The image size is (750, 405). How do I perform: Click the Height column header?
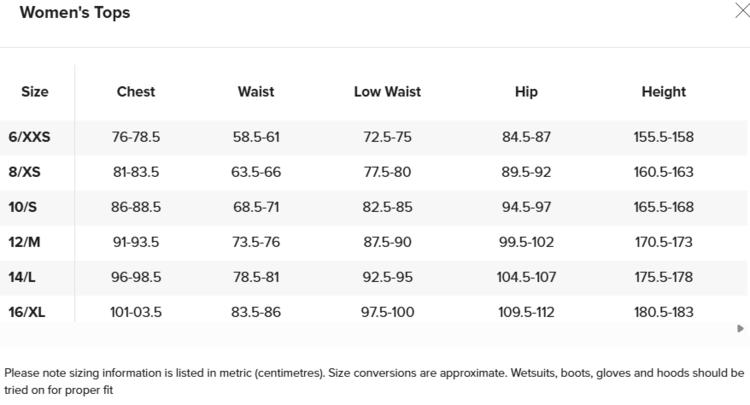(663, 91)
